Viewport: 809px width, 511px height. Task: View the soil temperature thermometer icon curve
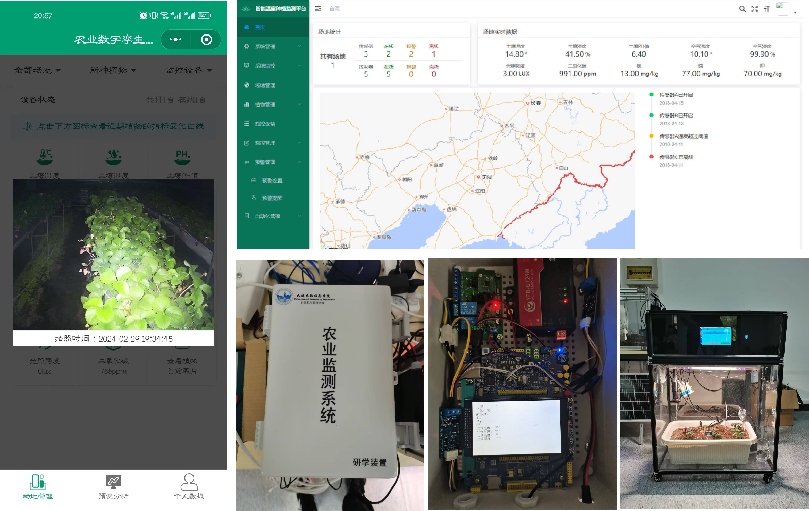click(x=45, y=156)
